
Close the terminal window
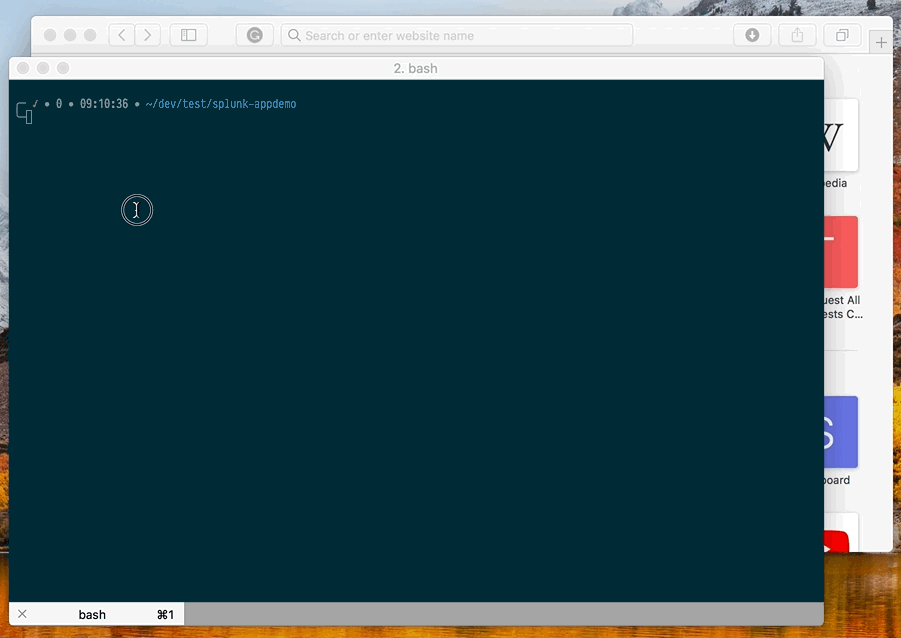click(23, 68)
